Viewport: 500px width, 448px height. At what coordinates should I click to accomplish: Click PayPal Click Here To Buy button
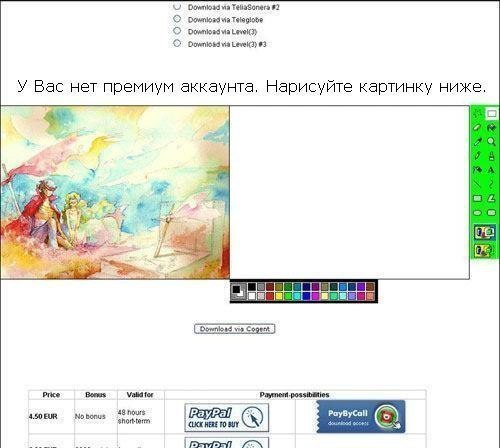[227, 417]
